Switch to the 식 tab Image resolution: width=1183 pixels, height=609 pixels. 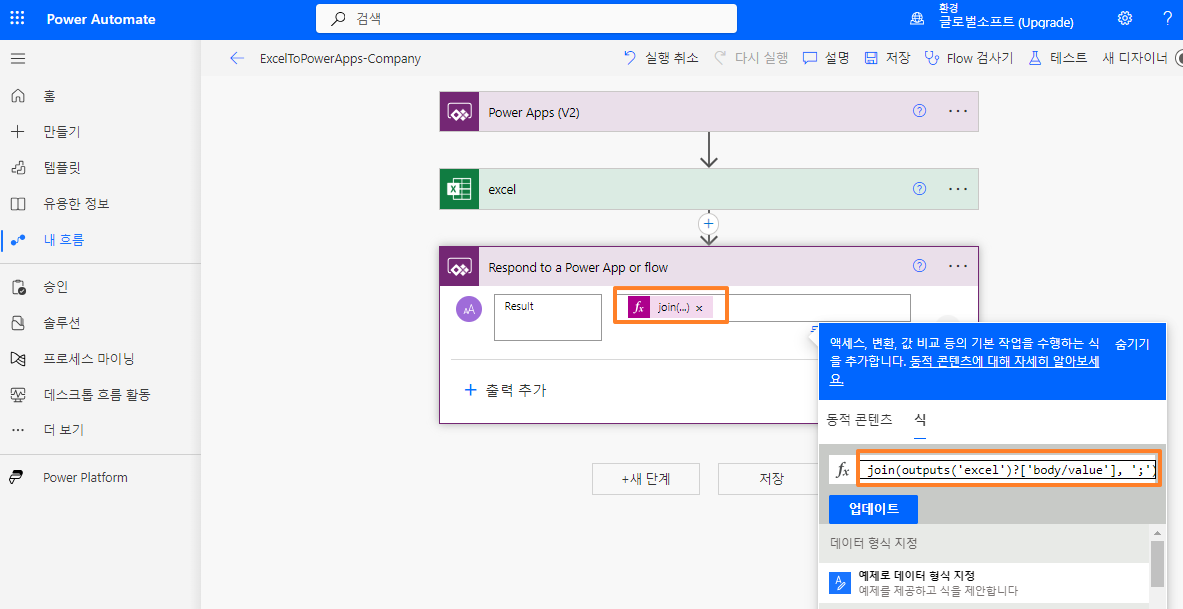coord(920,420)
